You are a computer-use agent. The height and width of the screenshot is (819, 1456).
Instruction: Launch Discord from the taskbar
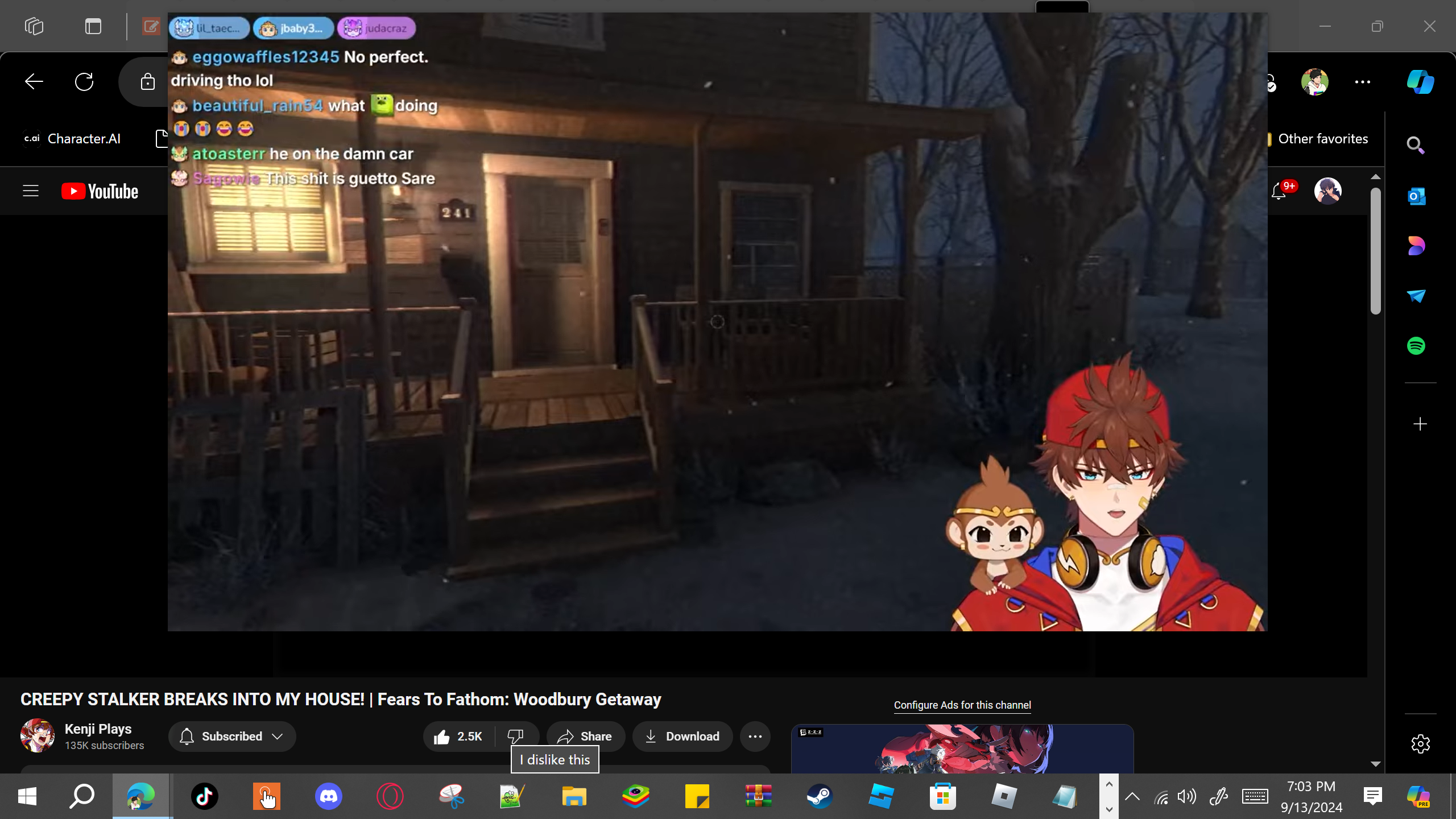(329, 796)
